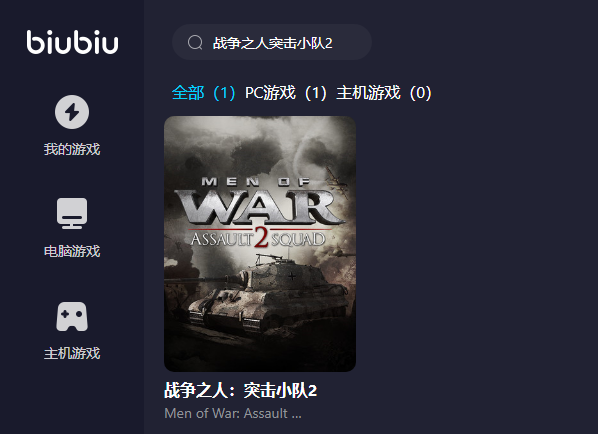
Task: Click the sidebar 主机游戏 text label
Action: tap(72, 354)
